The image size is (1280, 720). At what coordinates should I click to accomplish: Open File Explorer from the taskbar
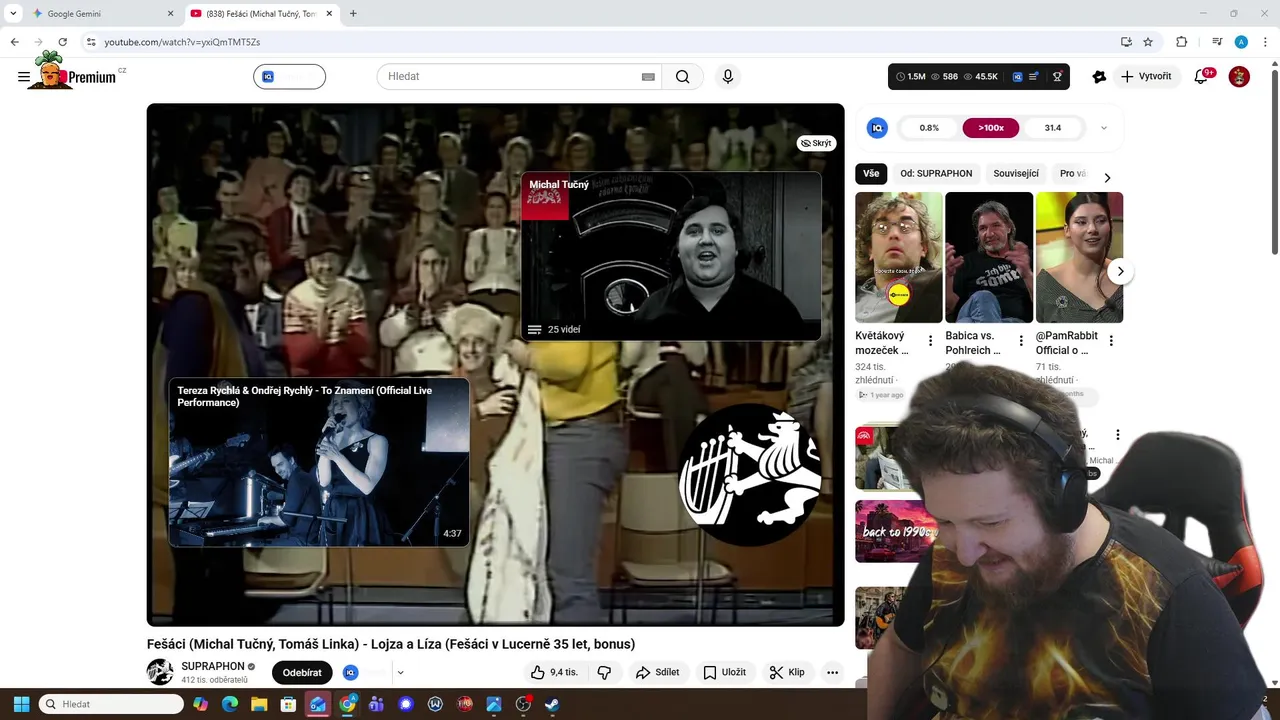[x=259, y=704]
